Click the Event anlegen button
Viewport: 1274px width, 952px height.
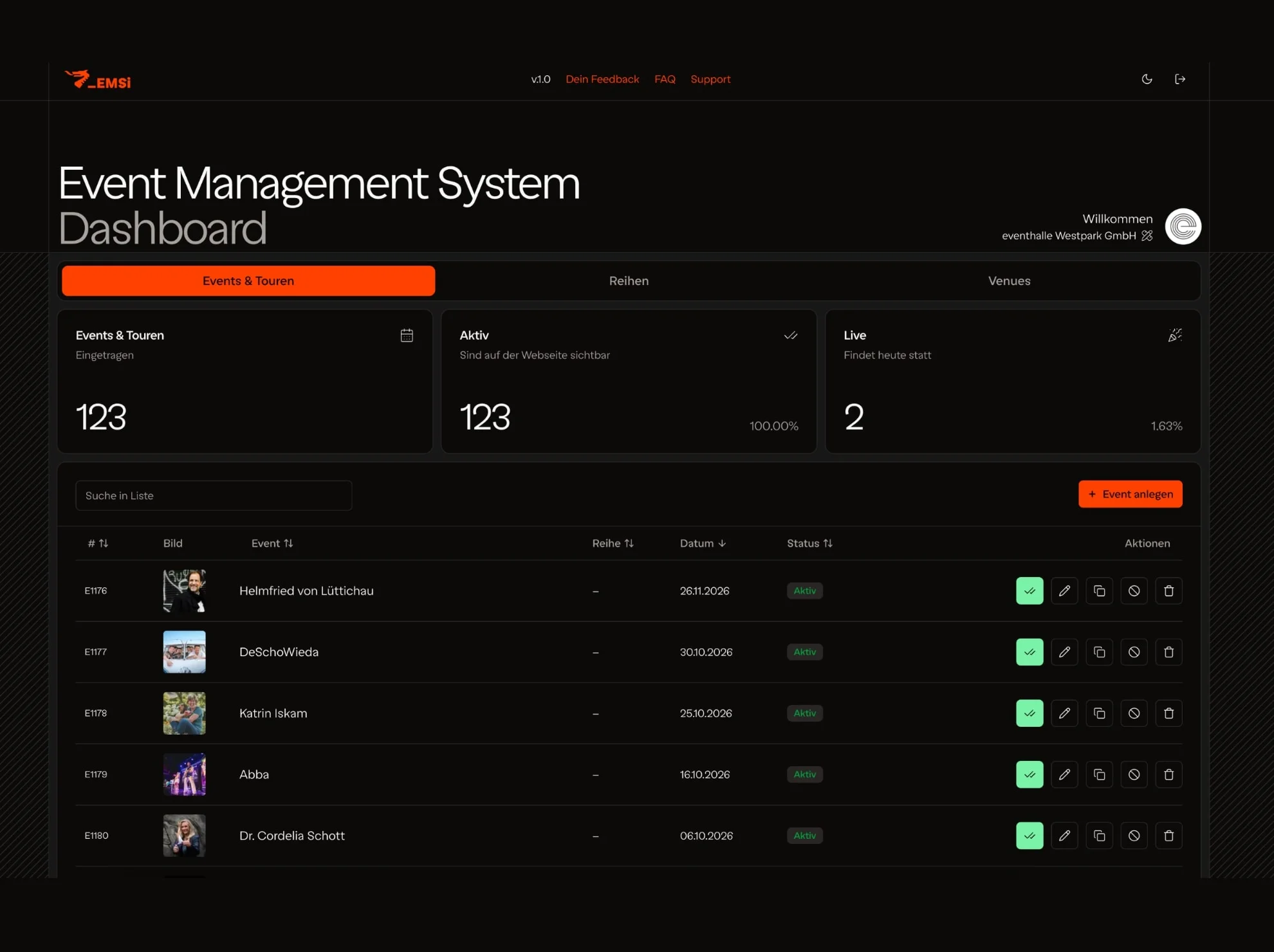pos(1130,494)
